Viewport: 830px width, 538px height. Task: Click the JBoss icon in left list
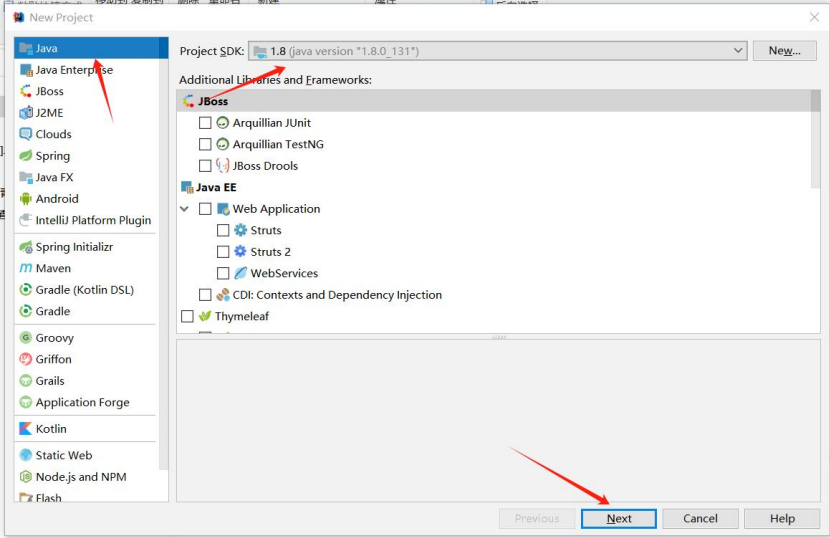tap(25, 91)
